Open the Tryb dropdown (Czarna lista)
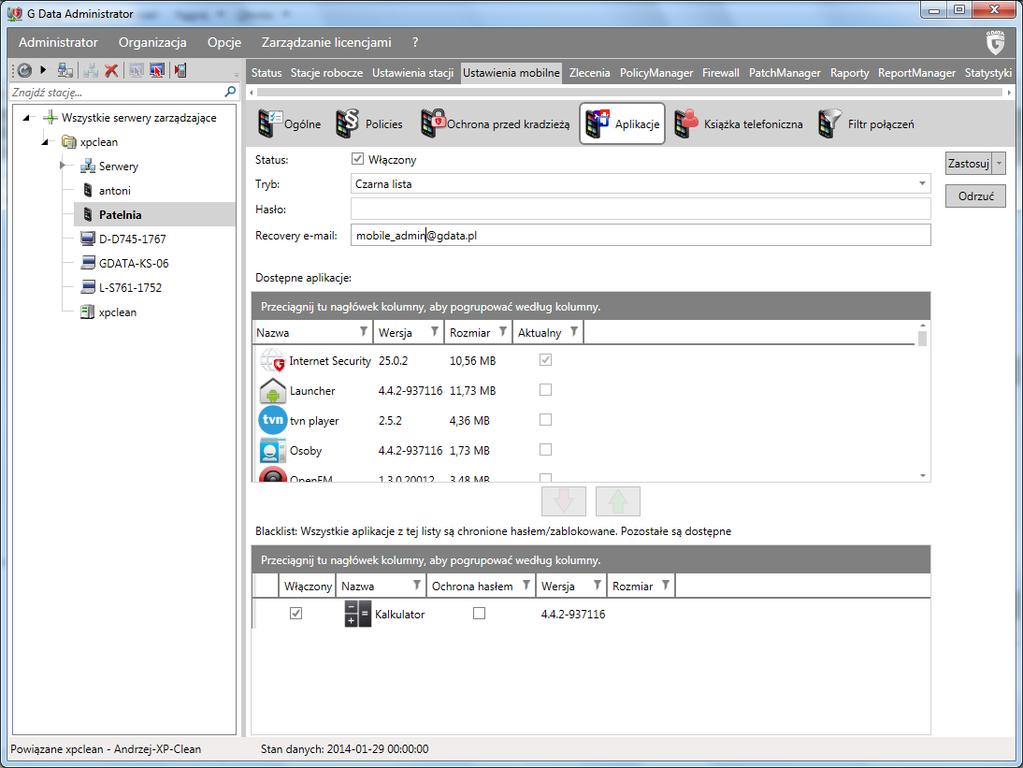 pyautogui.click(x=641, y=184)
